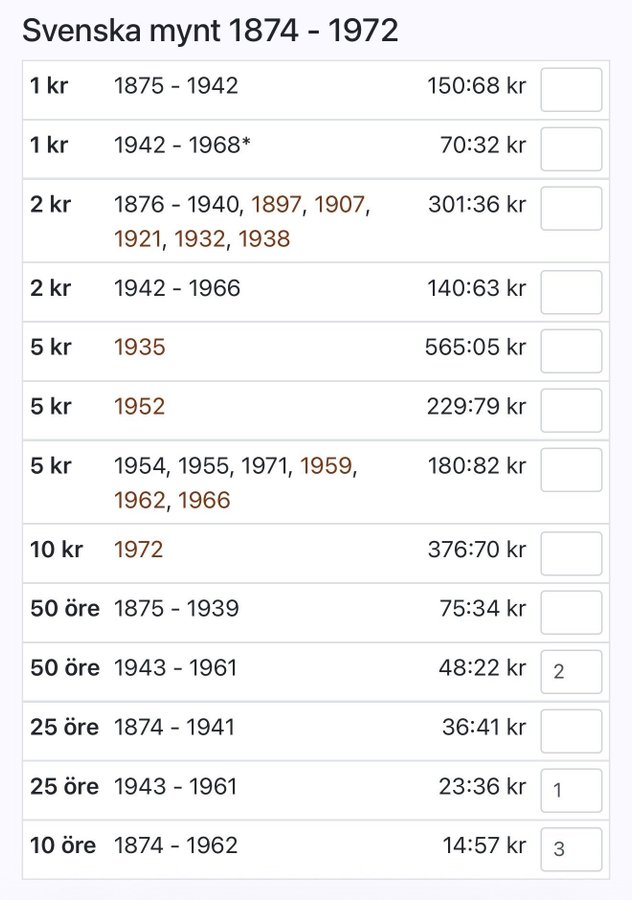The image size is (632, 900).
Task: Click quantity input for 10 kr 1972
Action: (571, 553)
